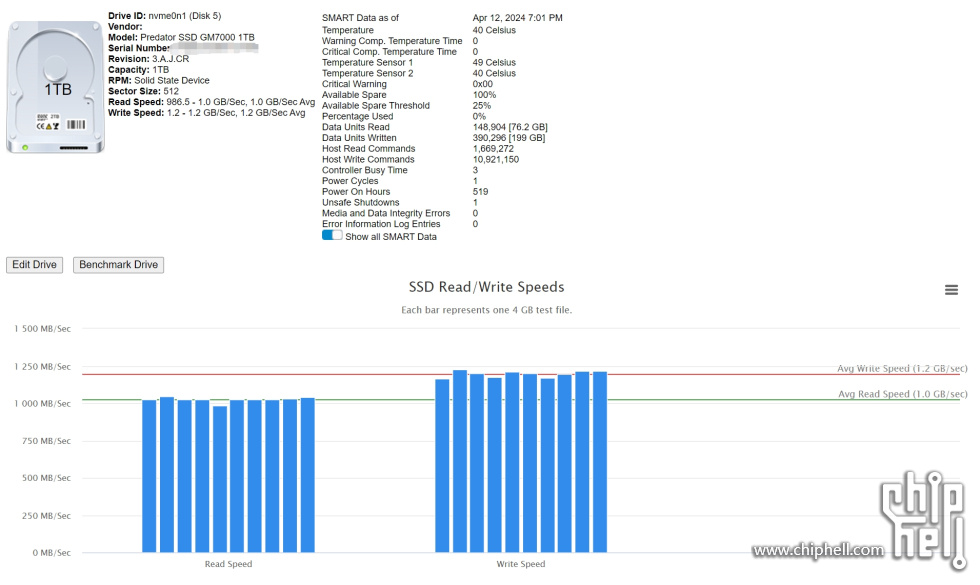Click the Controller Busy Time label

coord(364,170)
